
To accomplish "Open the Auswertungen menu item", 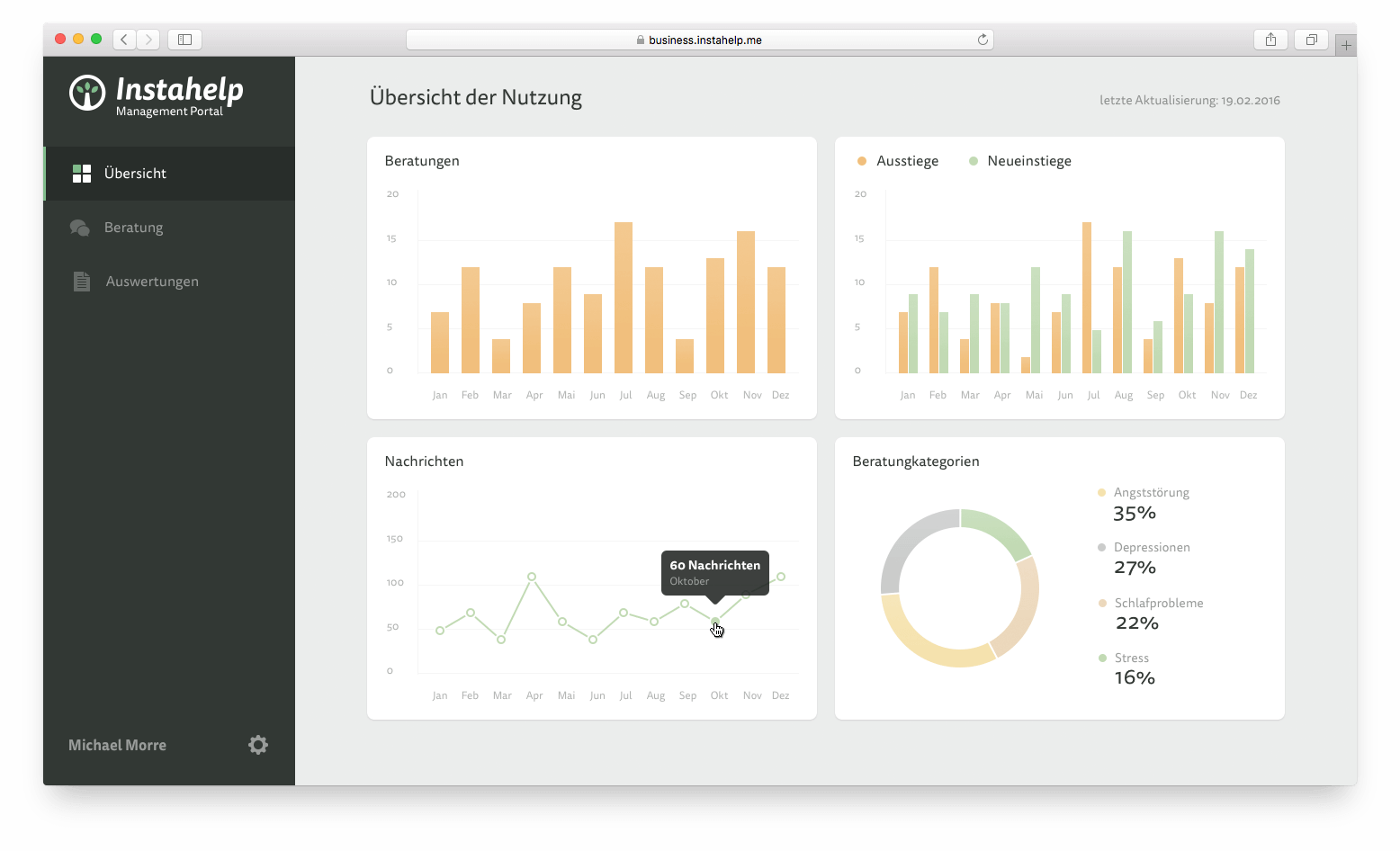I will click(x=152, y=282).
